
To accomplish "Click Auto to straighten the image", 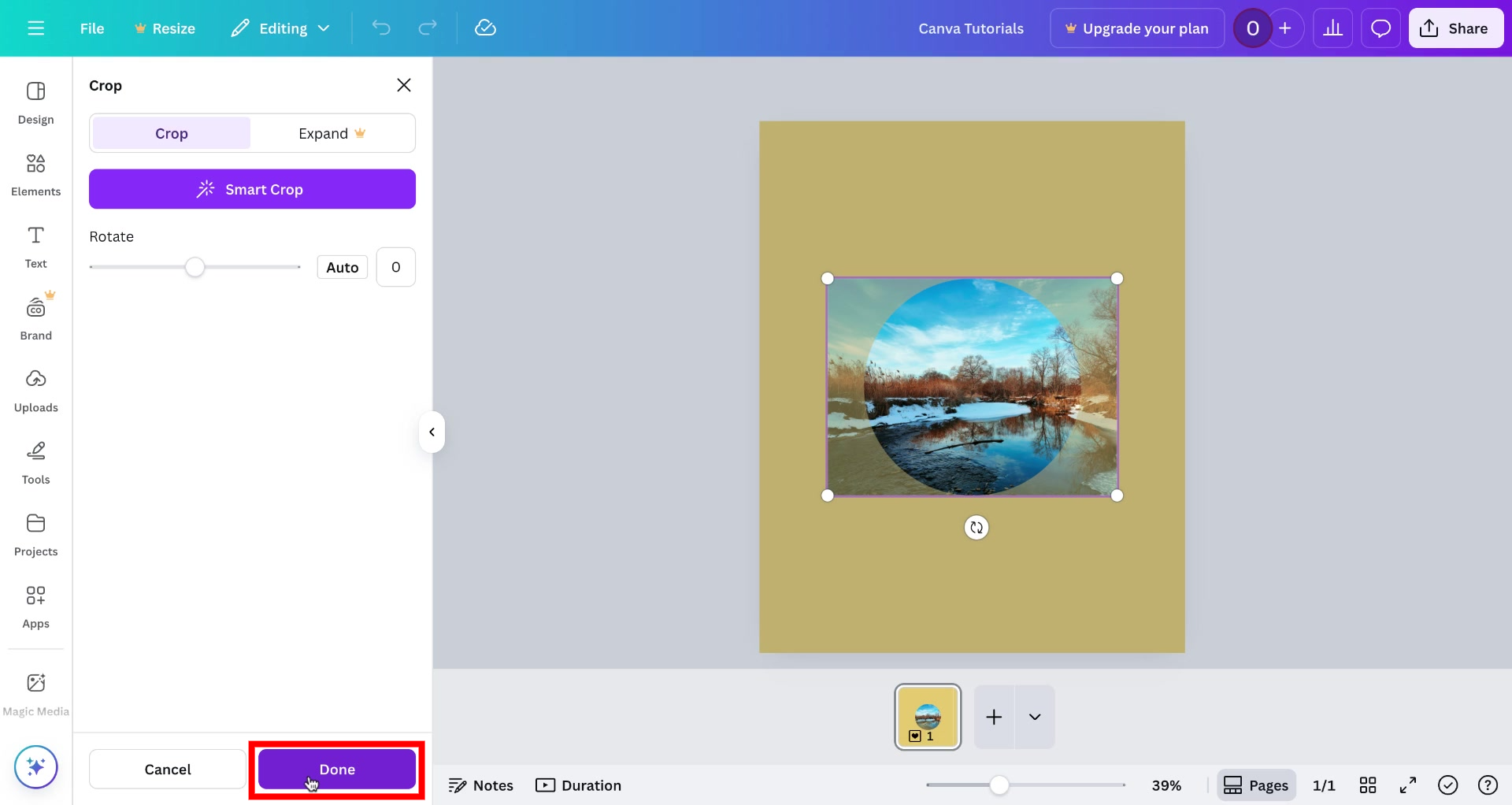I will (342, 266).
